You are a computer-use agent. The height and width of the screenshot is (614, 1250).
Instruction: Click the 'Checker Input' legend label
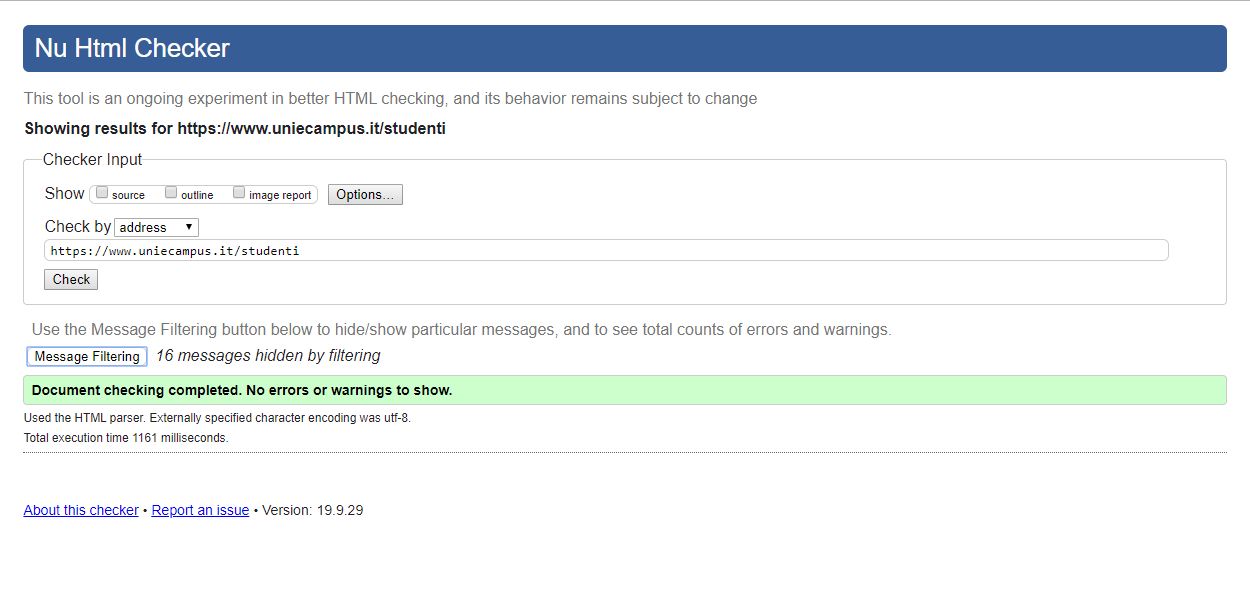[x=92, y=160]
